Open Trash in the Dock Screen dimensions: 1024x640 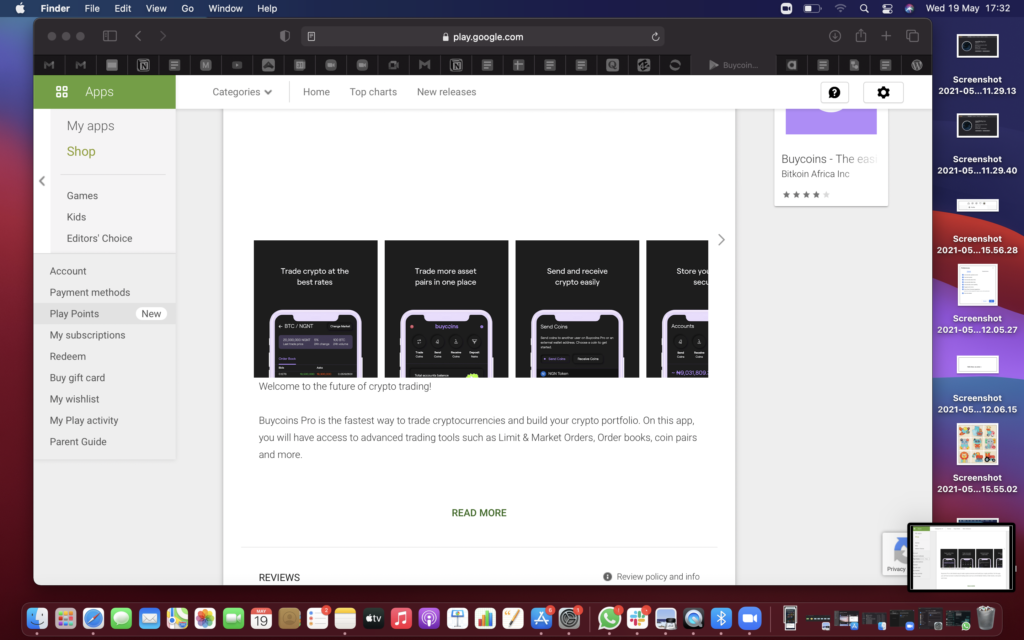pyautogui.click(x=985, y=618)
